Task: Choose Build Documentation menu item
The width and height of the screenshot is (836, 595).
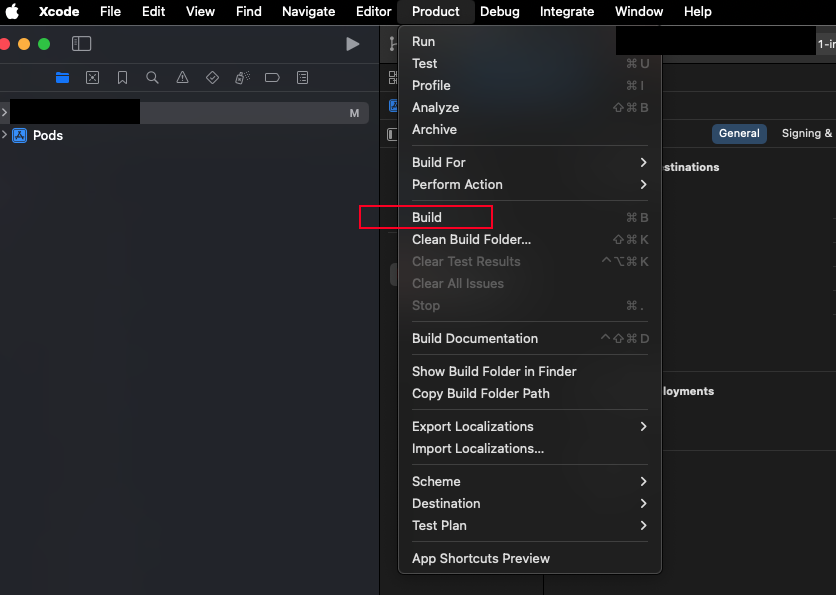Action: tap(530, 339)
